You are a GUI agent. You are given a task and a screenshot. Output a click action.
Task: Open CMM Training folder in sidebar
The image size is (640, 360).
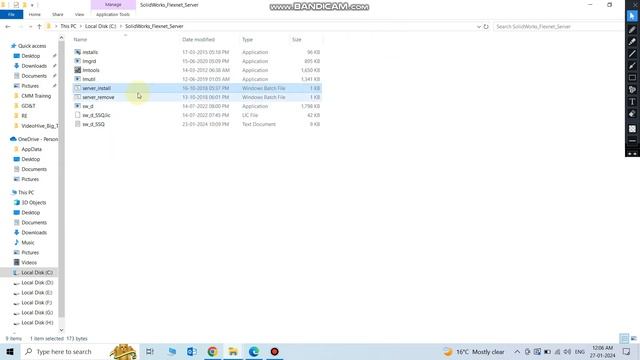click(36, 96)
